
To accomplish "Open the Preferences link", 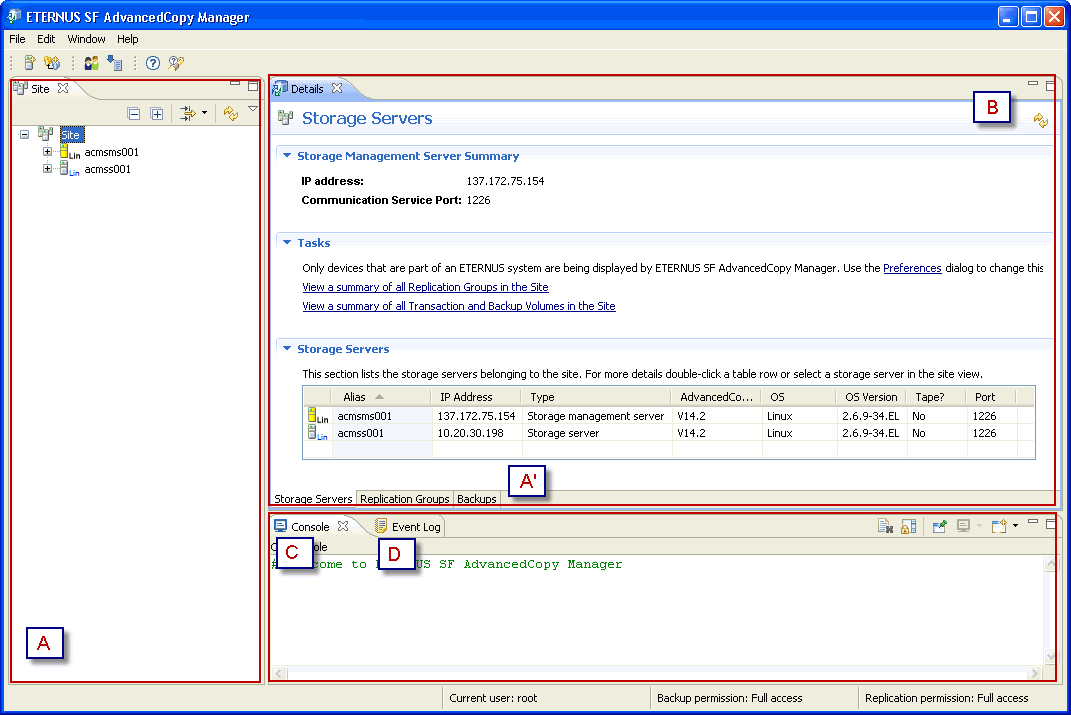I will coord(912,268).
